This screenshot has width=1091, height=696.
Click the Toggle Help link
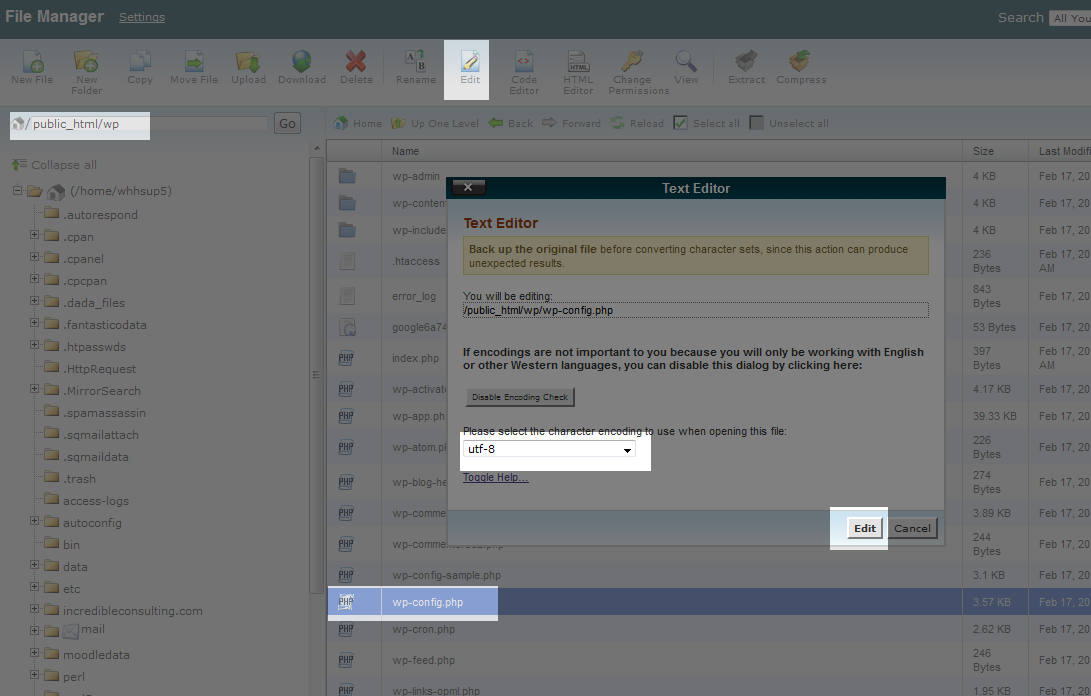pyautogui.click(x=495, y=477)
